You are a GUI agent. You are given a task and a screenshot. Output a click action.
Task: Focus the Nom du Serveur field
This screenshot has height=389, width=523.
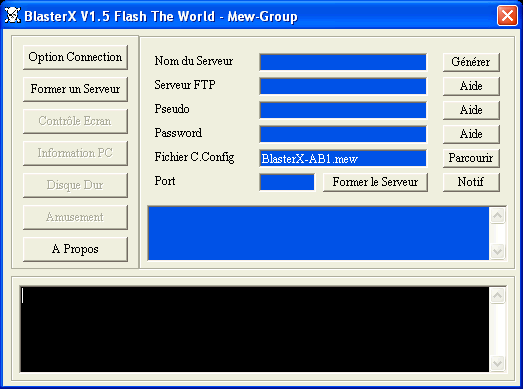coord(343,62)
